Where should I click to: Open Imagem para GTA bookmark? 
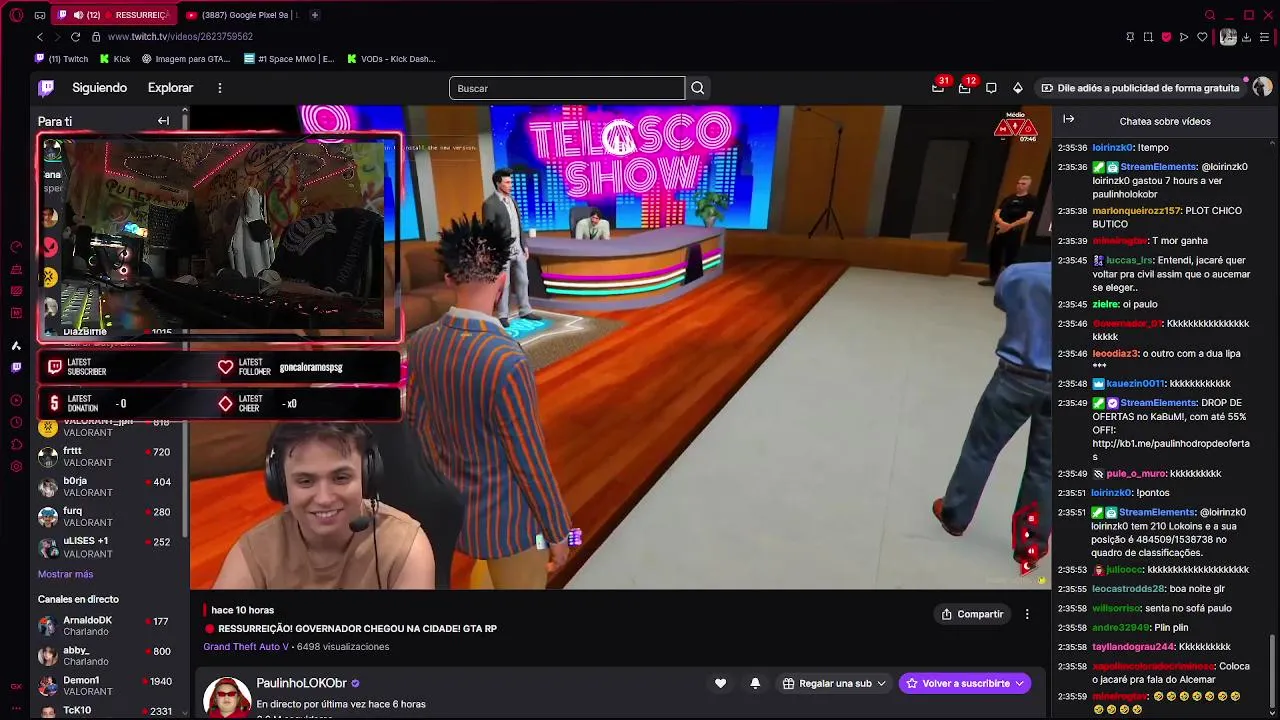186,59
